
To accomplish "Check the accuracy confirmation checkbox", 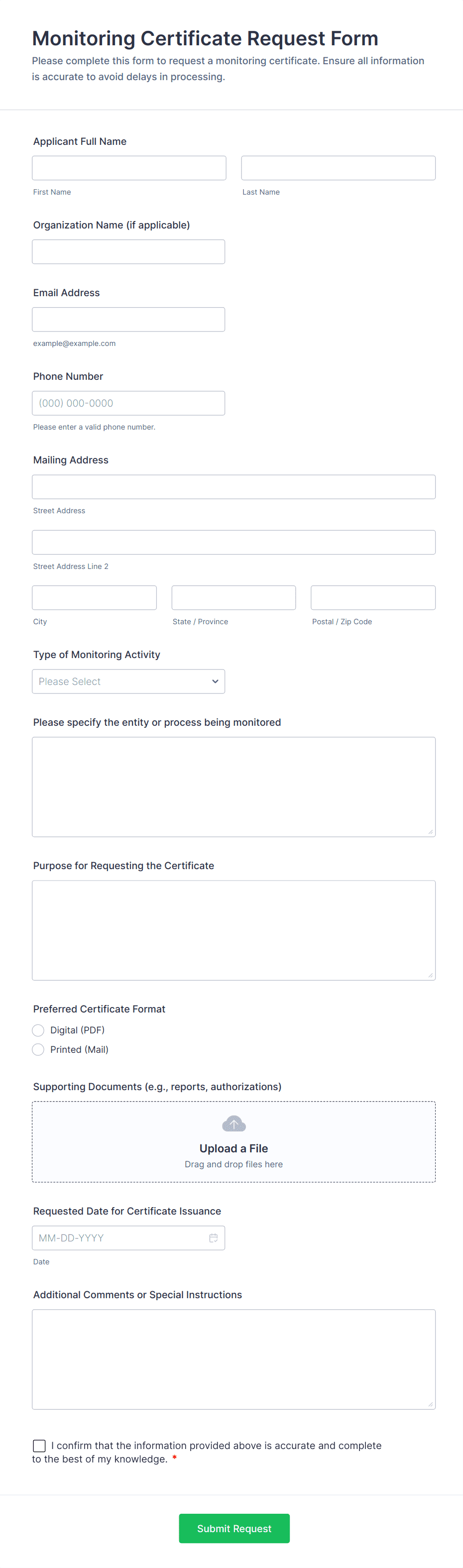I will (x=39, y=1446).
